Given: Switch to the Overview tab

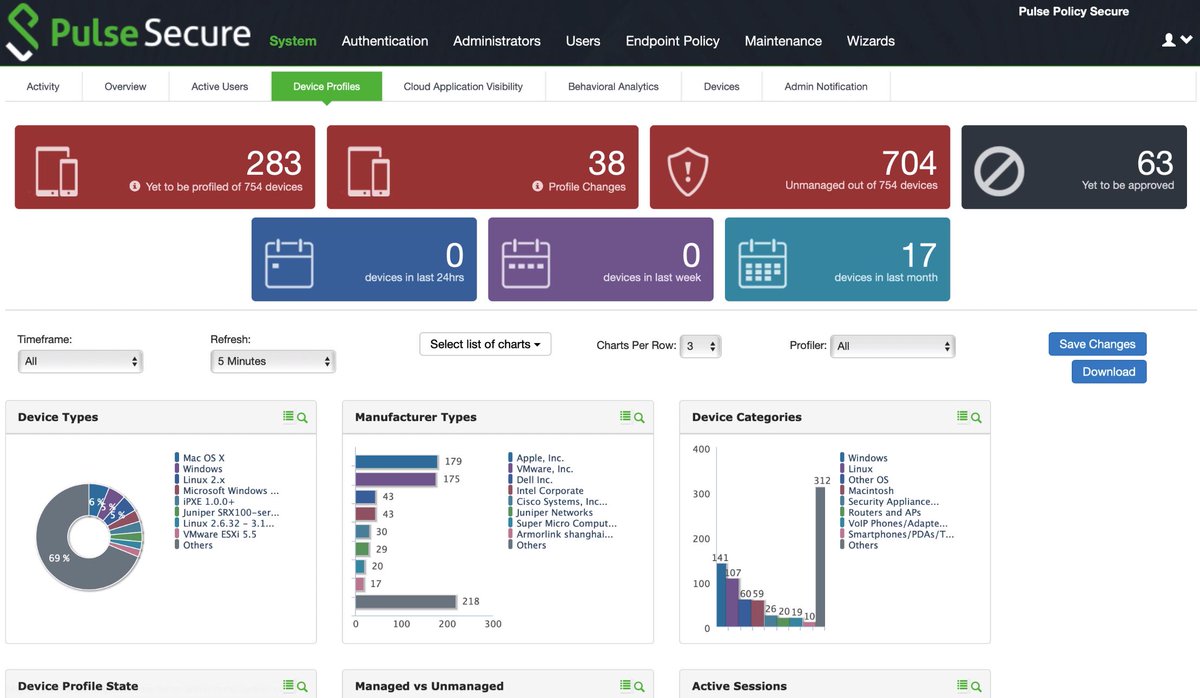Looking at the screenshot, I should tap(126, 86).
